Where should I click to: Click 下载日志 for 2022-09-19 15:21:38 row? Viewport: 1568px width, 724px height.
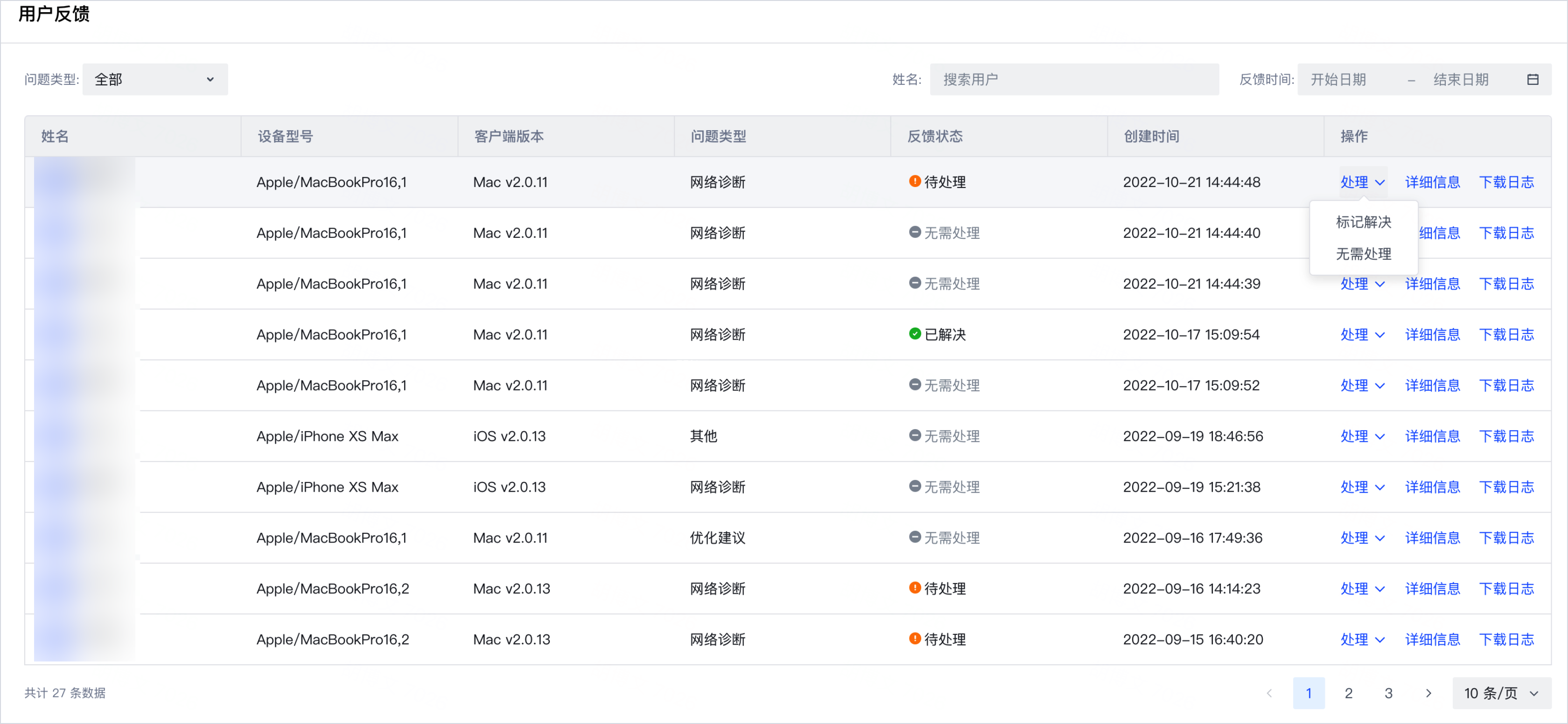(1506, 487)
